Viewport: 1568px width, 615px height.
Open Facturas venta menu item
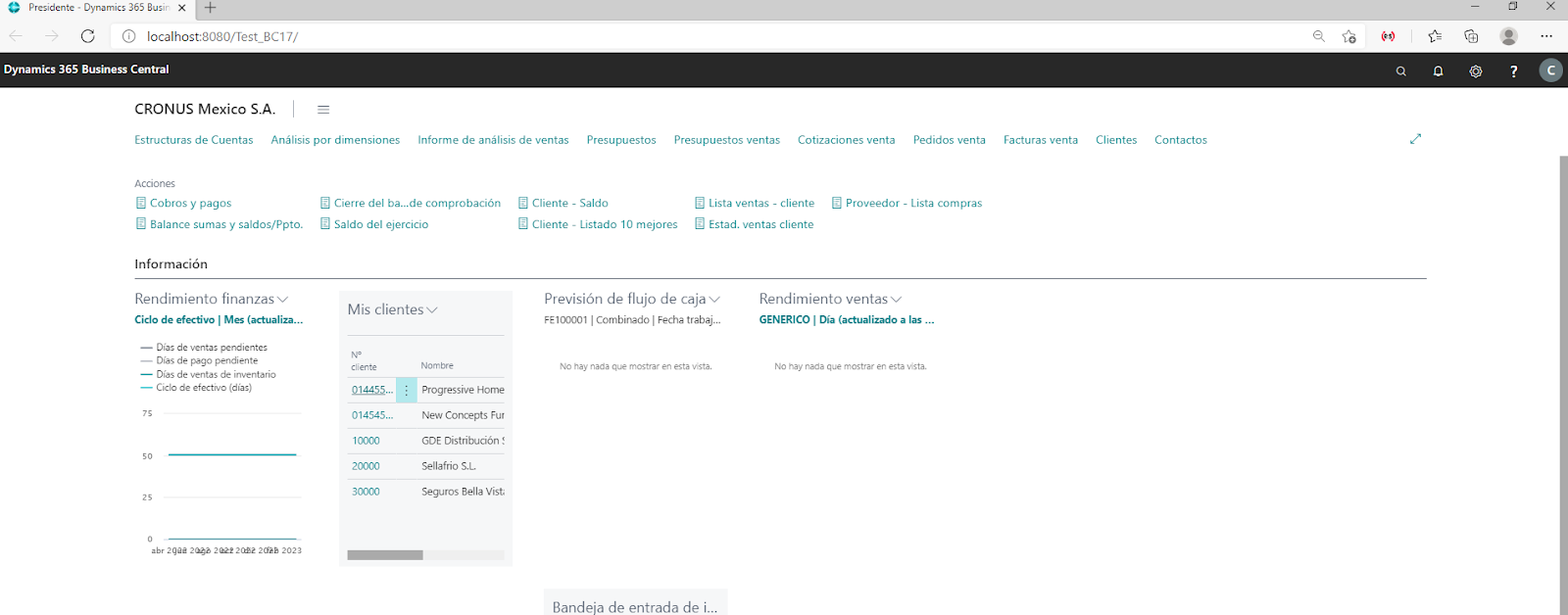tap(1040, 140)
